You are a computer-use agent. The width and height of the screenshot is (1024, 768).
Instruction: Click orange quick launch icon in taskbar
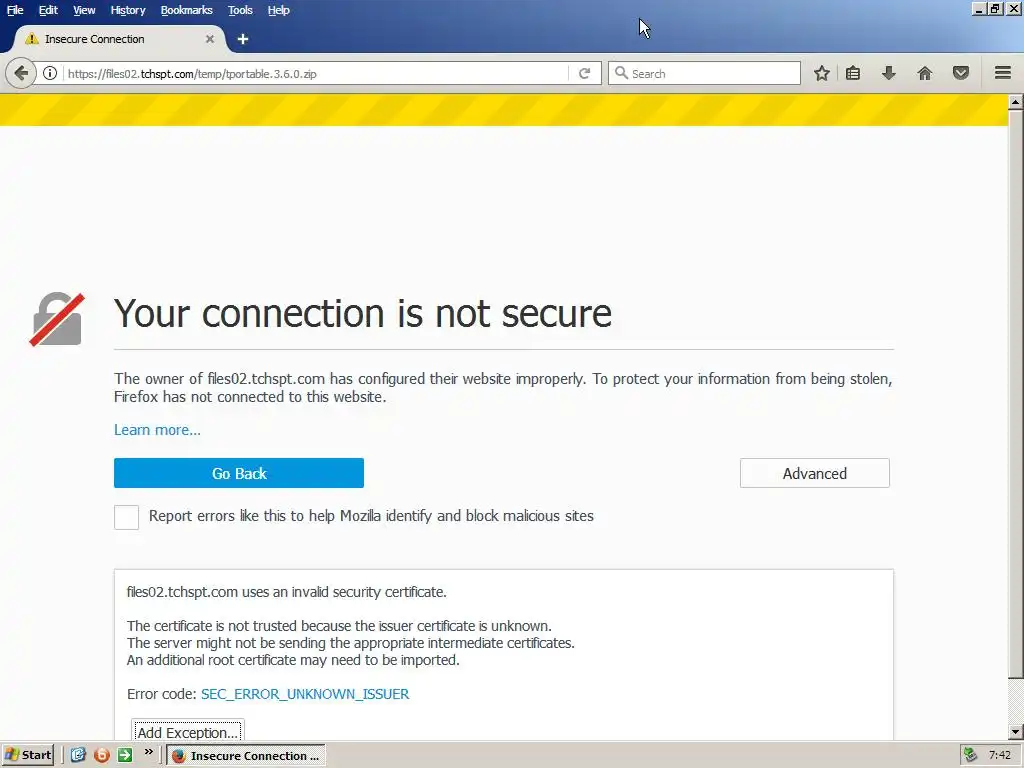point(101,755)
